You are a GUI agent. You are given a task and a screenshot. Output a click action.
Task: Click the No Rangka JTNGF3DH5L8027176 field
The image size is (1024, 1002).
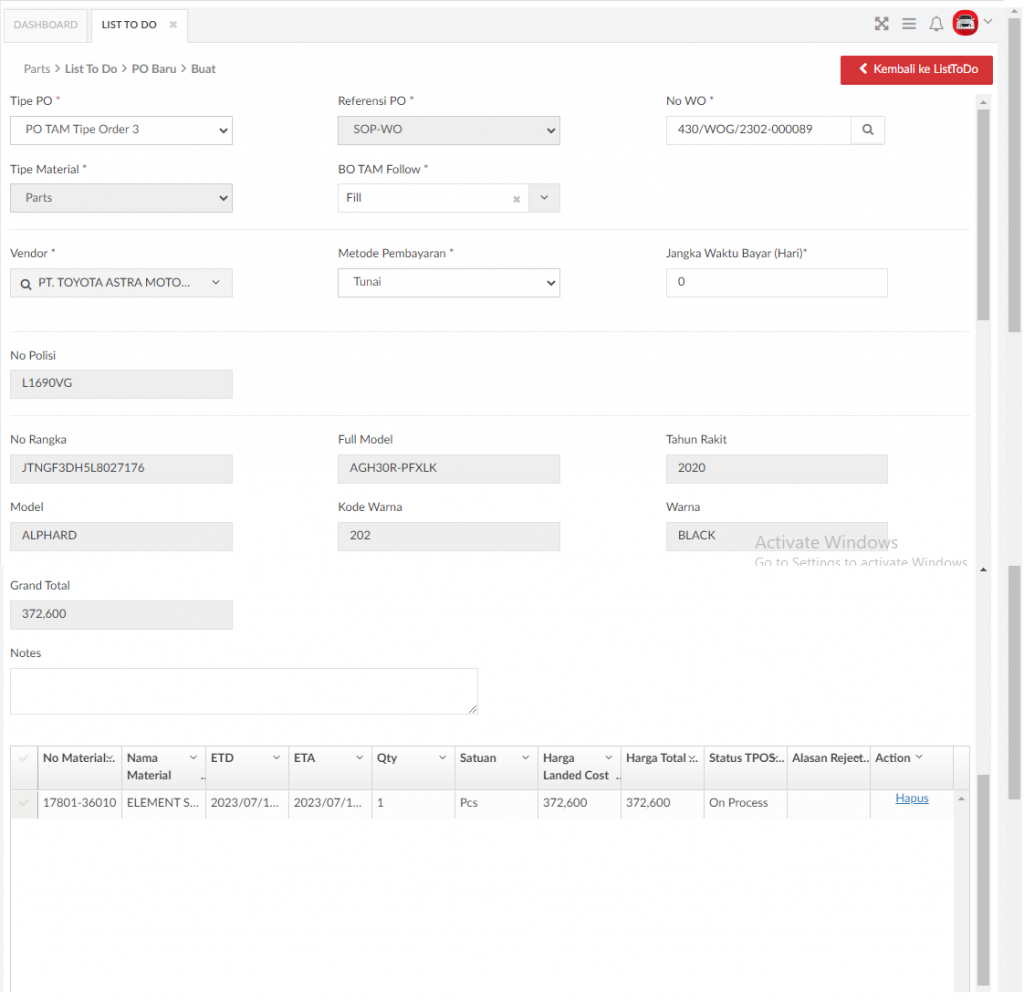click(121, 469)
